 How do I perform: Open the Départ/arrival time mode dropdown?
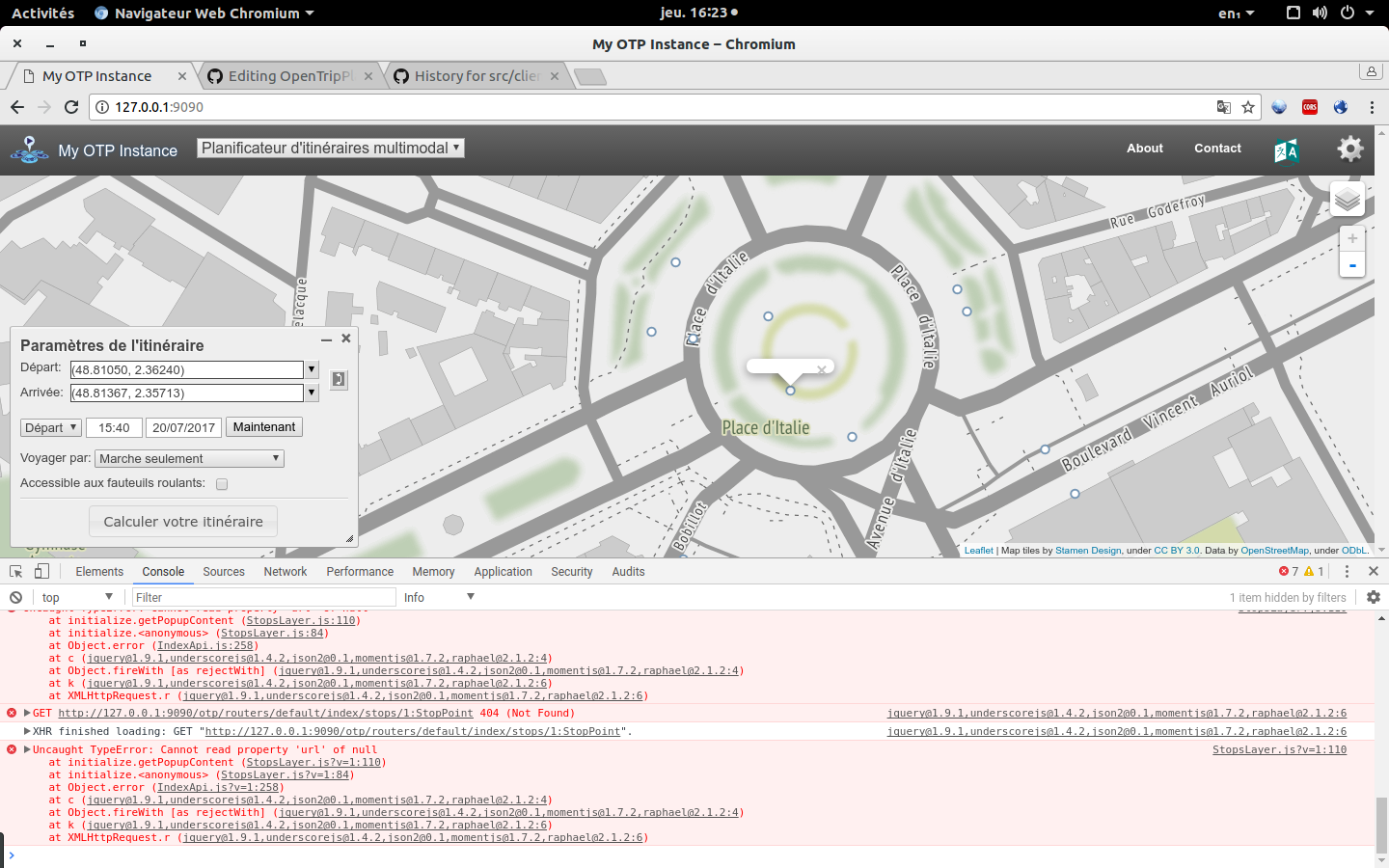51,427
